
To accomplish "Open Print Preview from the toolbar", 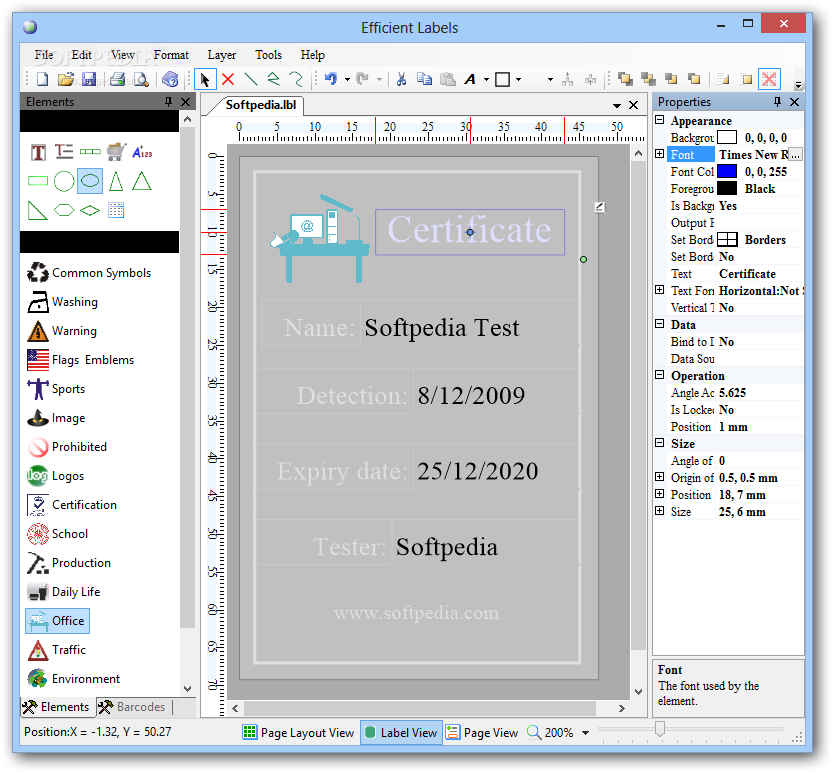I will (x=141, y=80).
